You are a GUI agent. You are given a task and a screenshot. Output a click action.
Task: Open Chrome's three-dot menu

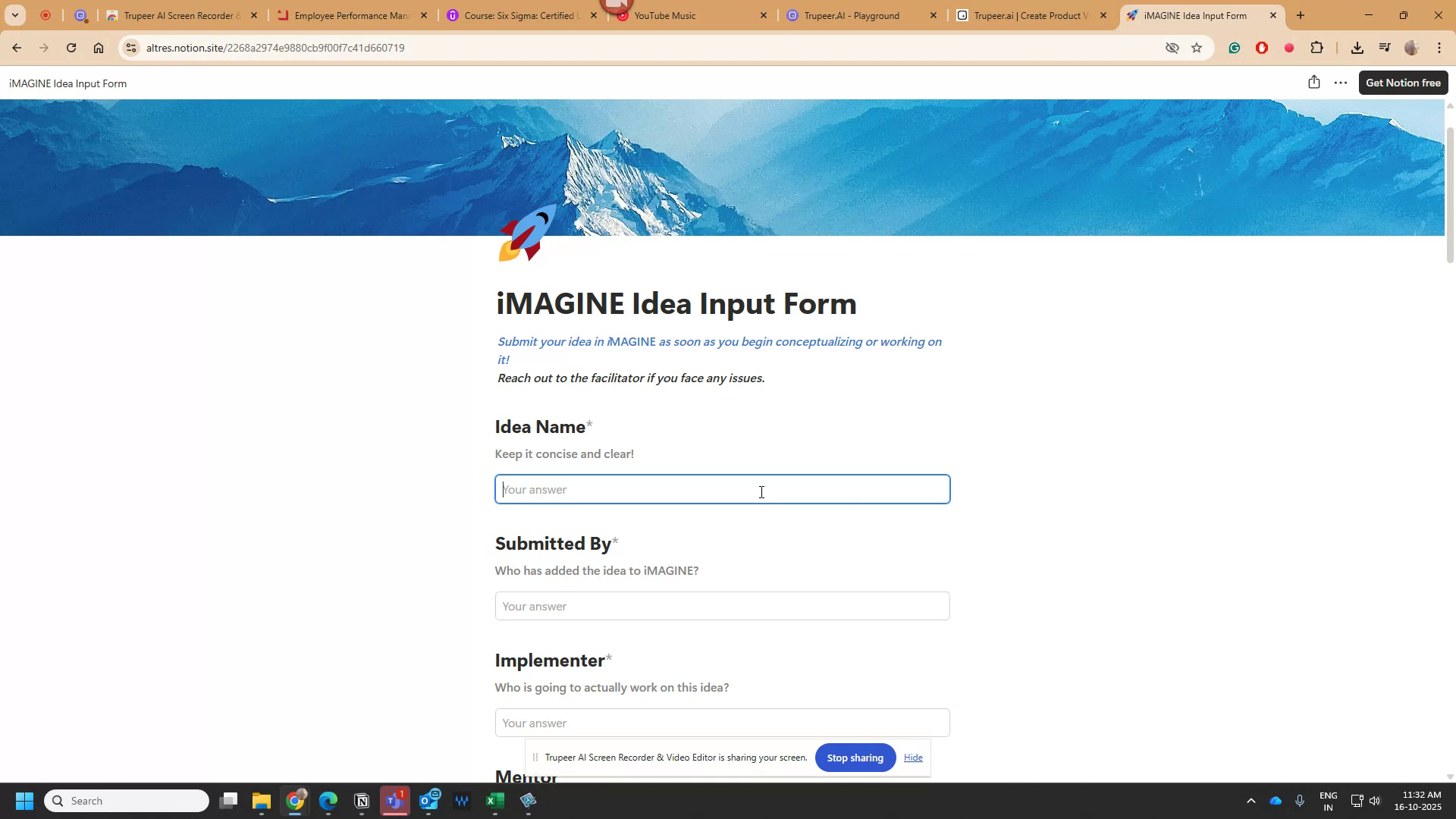1439,47
